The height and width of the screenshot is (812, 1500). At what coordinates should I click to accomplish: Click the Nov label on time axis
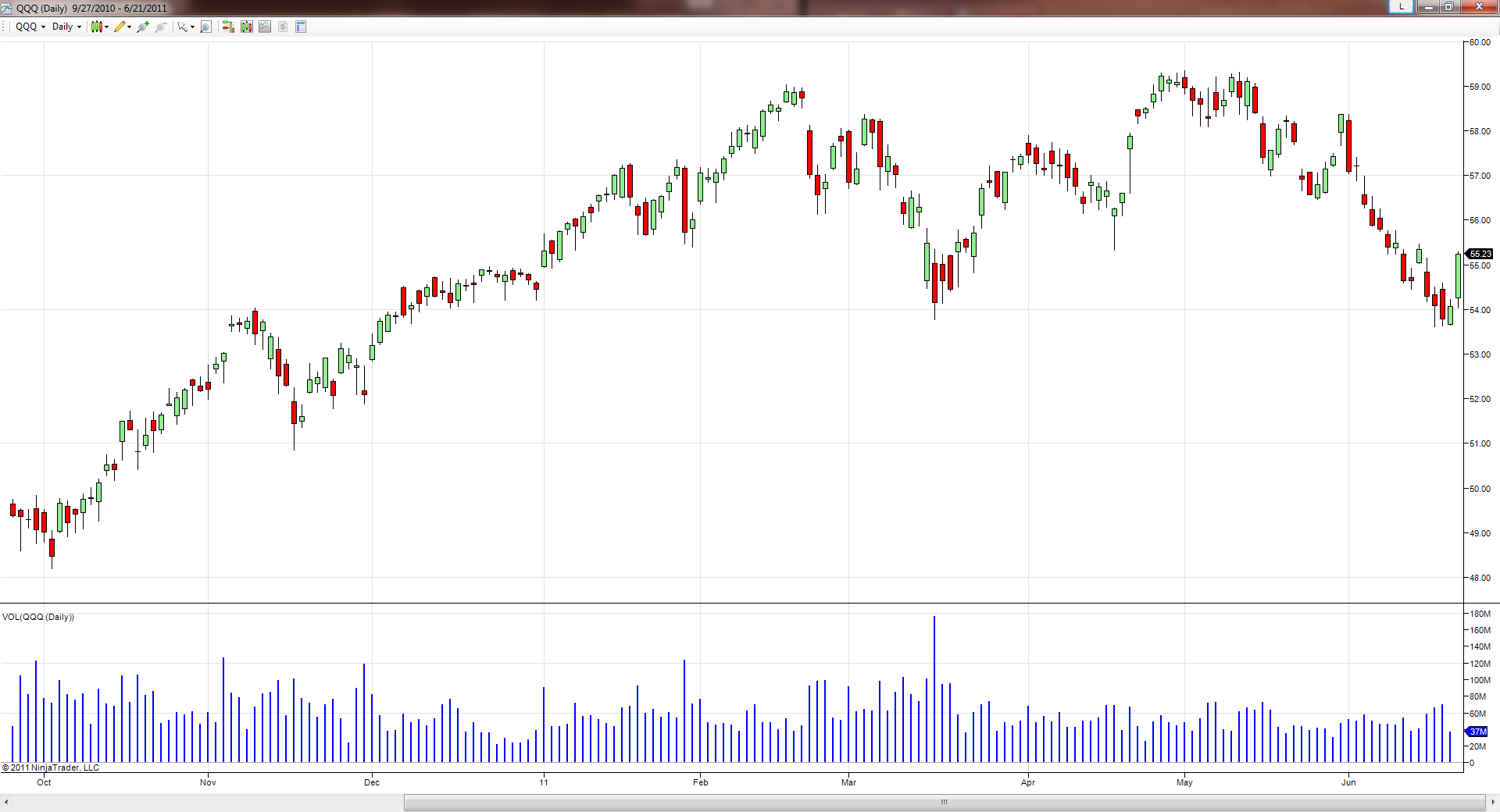(x=208, y=782)
